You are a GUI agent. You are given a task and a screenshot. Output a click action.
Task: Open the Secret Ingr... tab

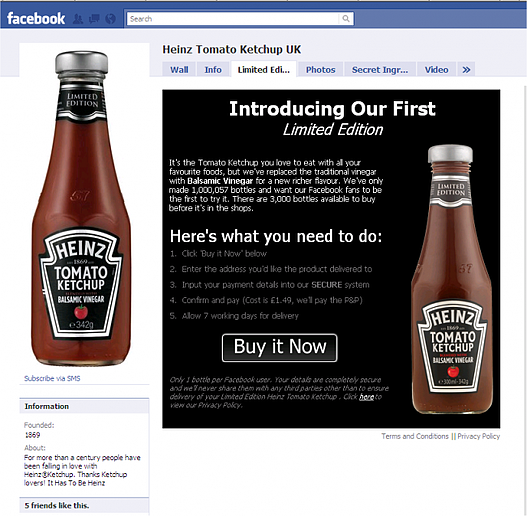pyautogui.click(x=380, y=70)
